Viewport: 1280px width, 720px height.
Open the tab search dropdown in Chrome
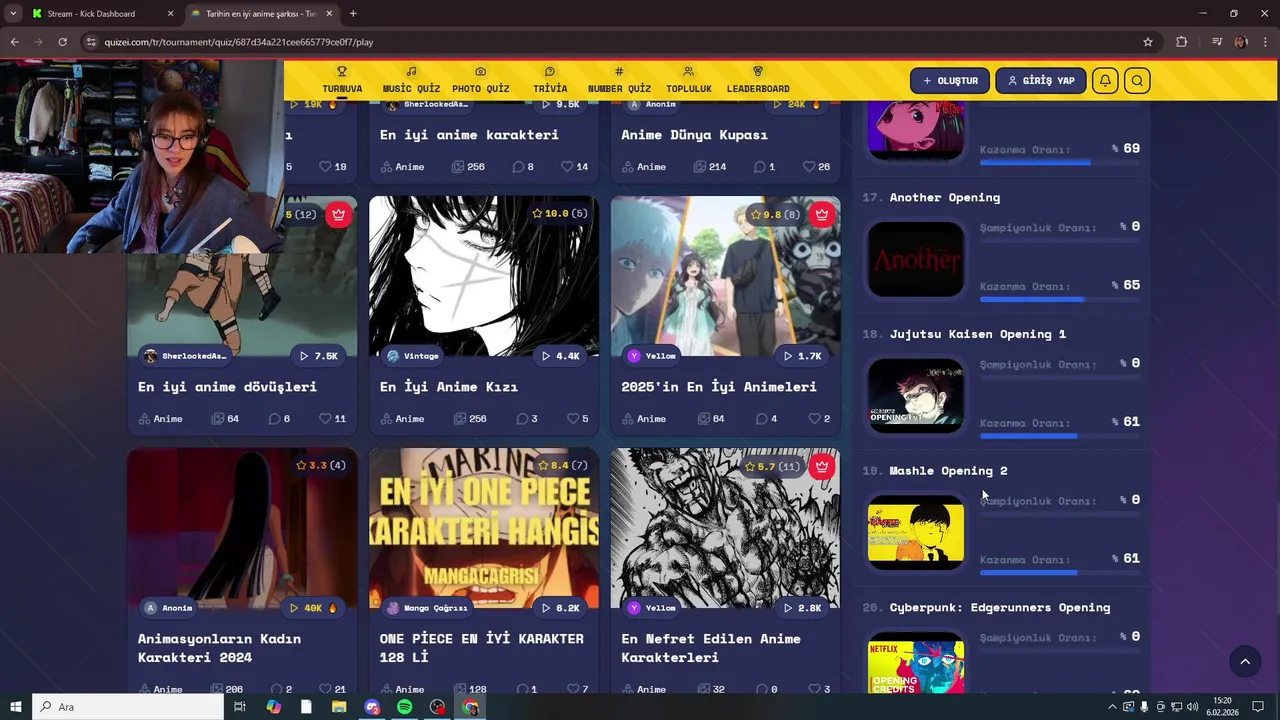pos(13,13)
